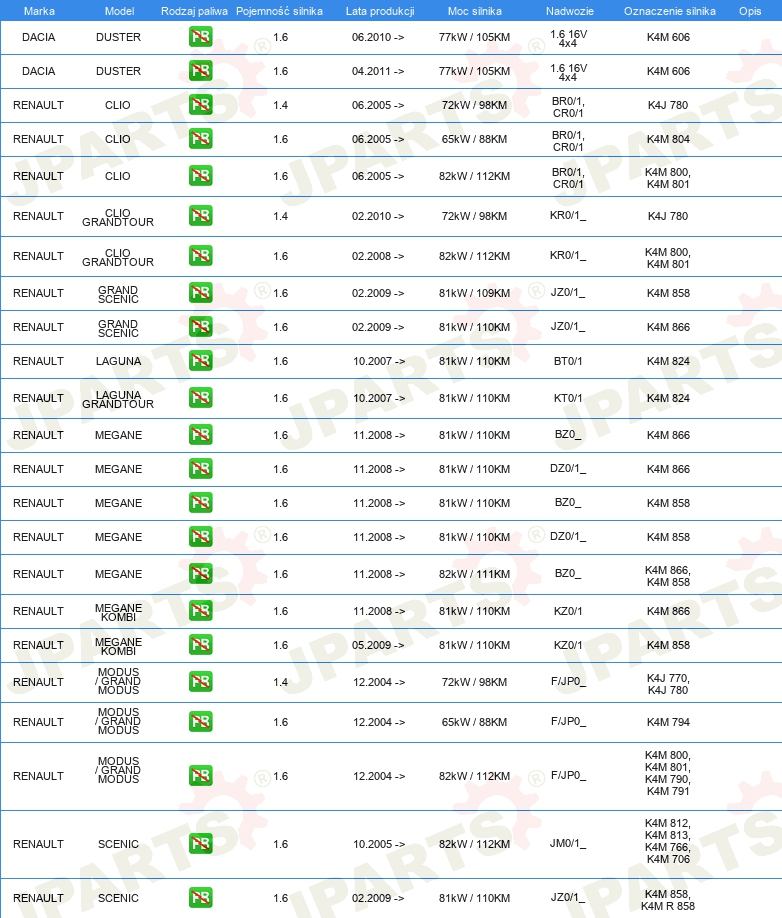Screen dimensions: 782x918
Task: Select 1.4 engine capacity in Modus row
Action: coord(280,682)
